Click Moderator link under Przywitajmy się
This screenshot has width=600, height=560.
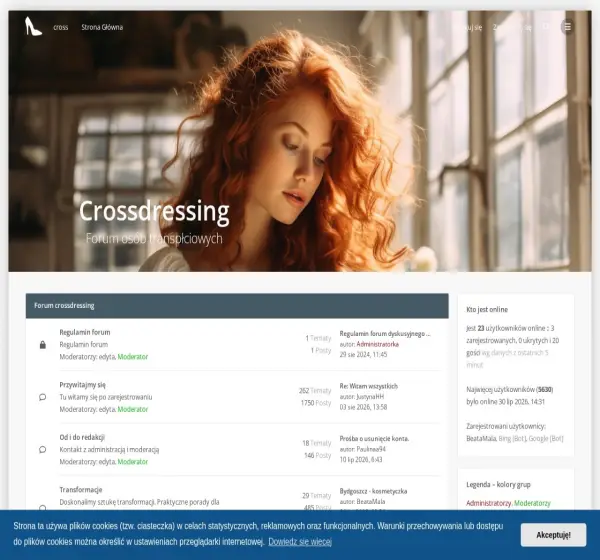[x=132, y=409]
